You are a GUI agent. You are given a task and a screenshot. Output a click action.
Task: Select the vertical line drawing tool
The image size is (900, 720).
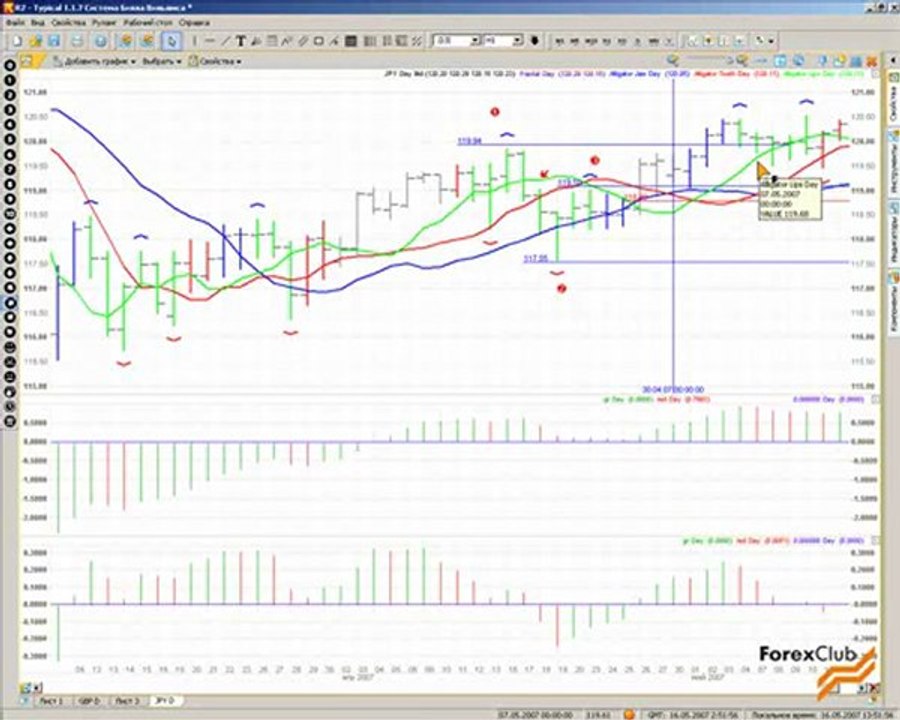coord(194,41)
